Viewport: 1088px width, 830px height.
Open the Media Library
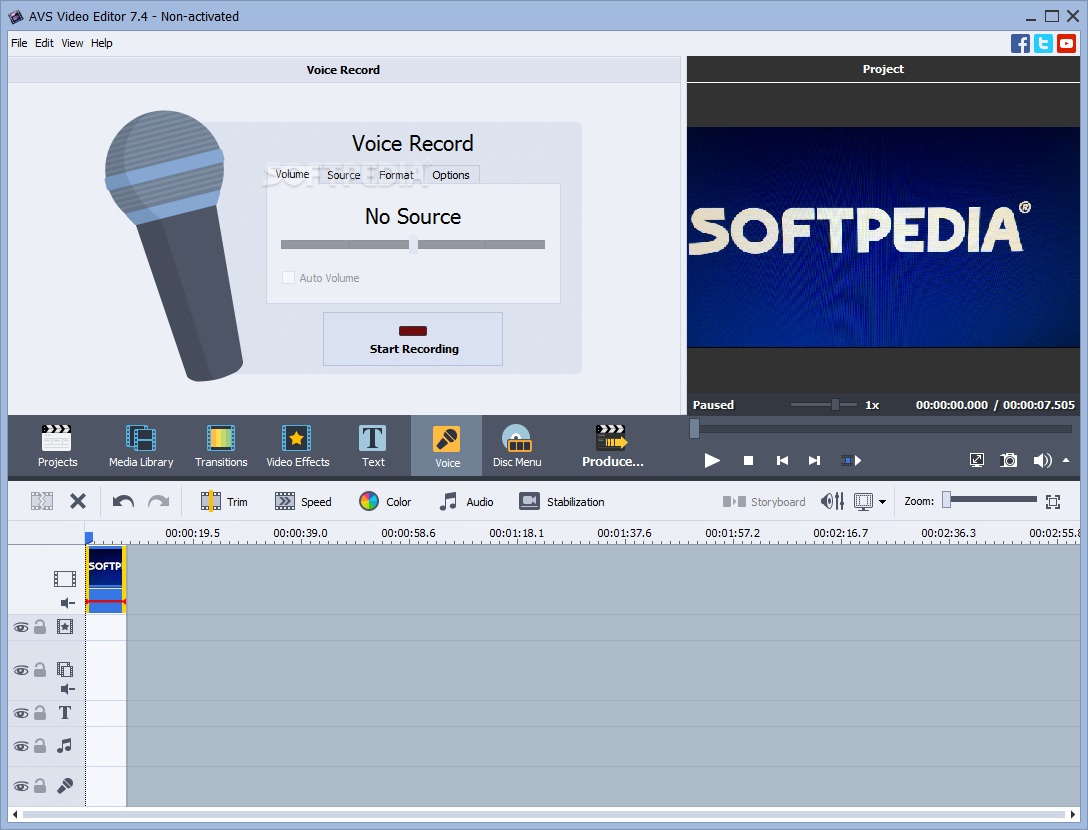(x=141, y=446)
